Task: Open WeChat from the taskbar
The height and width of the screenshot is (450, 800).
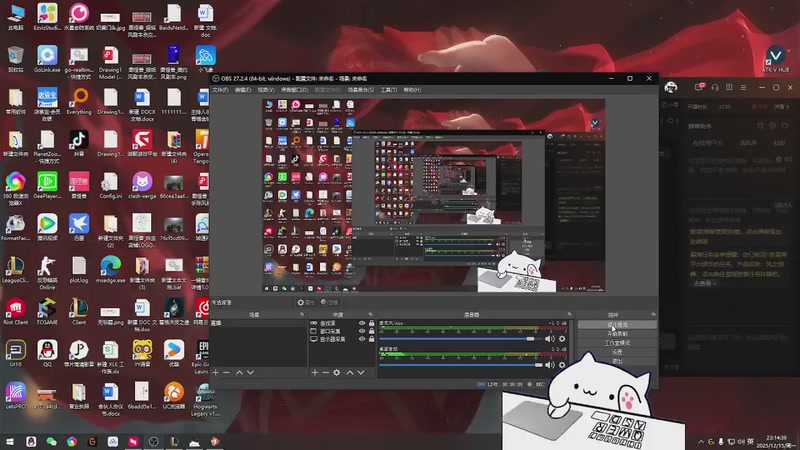Action: point(51,441)
